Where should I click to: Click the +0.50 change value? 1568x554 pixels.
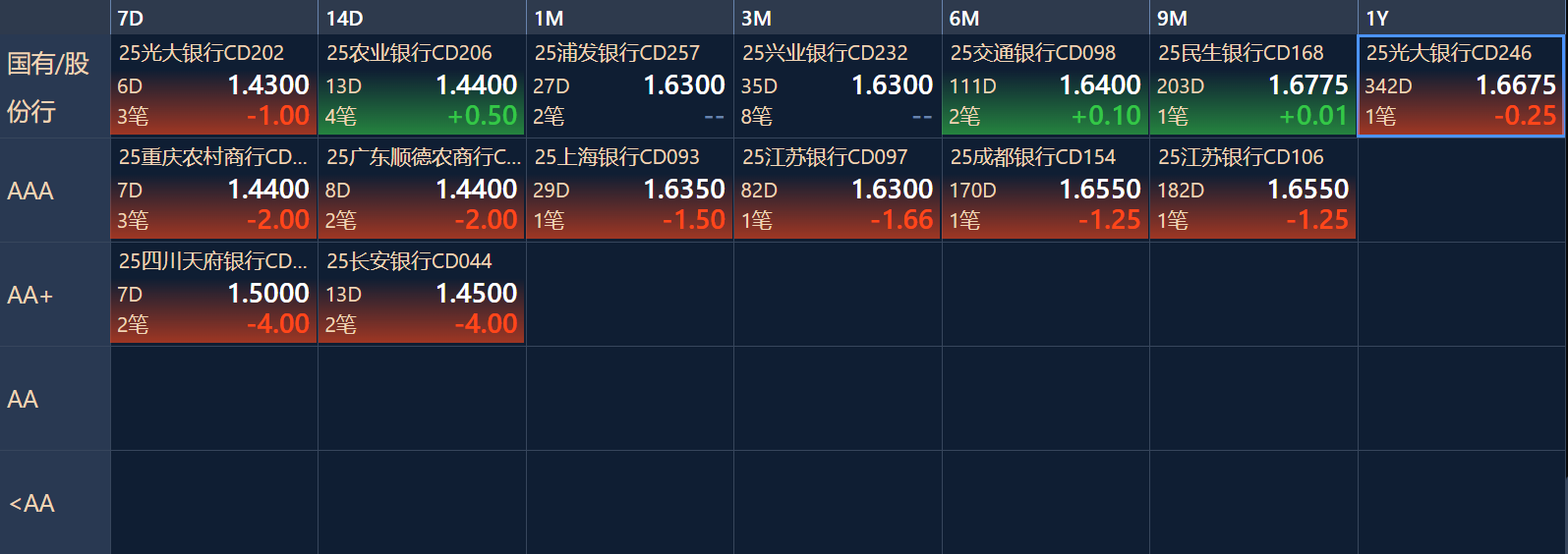pos(483,116)
